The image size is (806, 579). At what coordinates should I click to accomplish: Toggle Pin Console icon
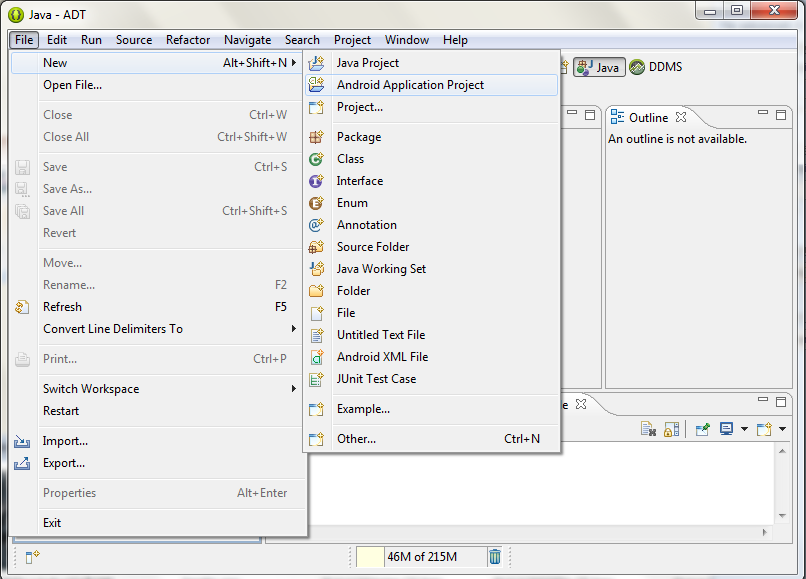[703, 429]
